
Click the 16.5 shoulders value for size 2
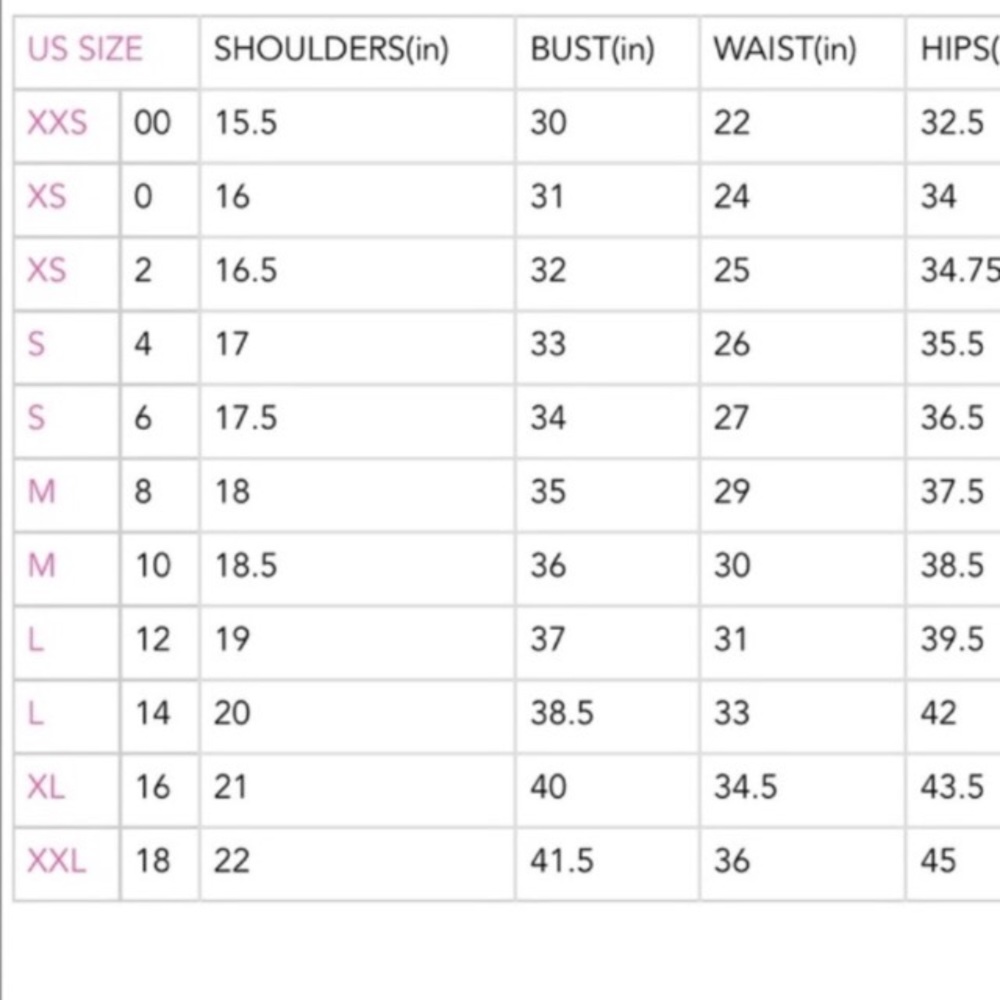[246, 271]
